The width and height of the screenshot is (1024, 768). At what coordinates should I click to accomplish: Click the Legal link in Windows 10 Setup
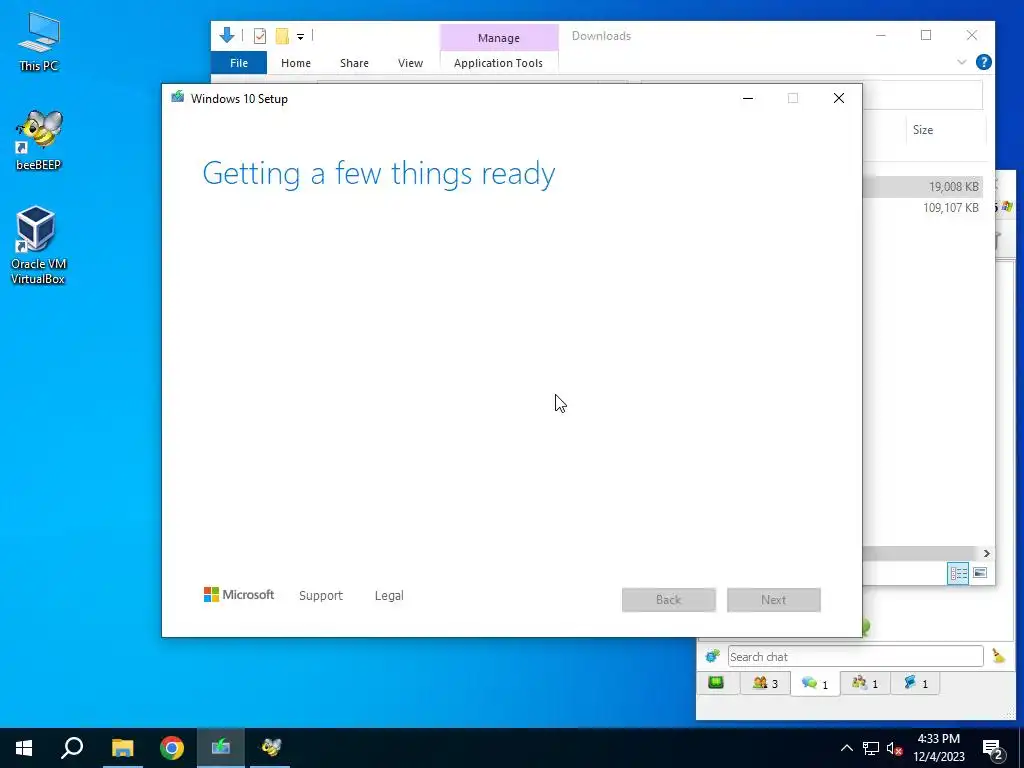coord(389,596)
